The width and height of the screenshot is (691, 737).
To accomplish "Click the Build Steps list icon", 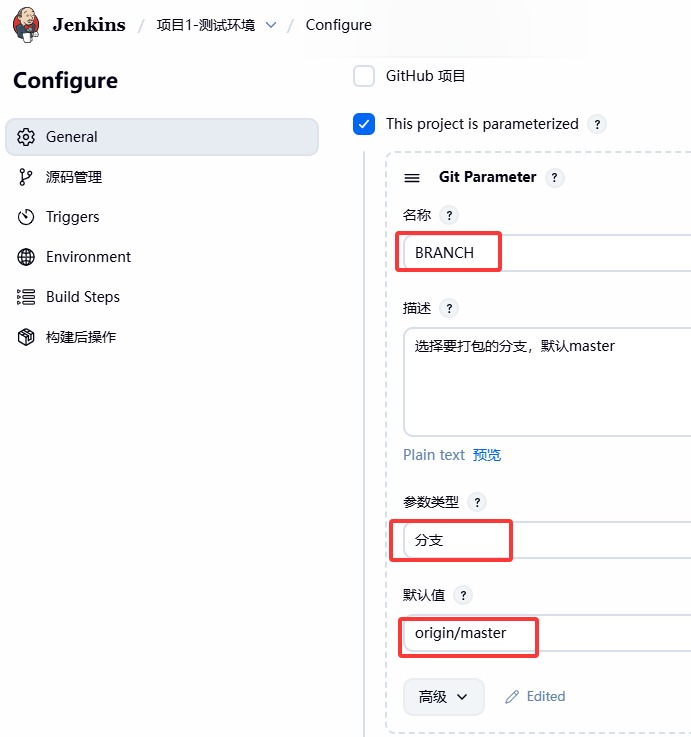I will (x=26, y=297).
